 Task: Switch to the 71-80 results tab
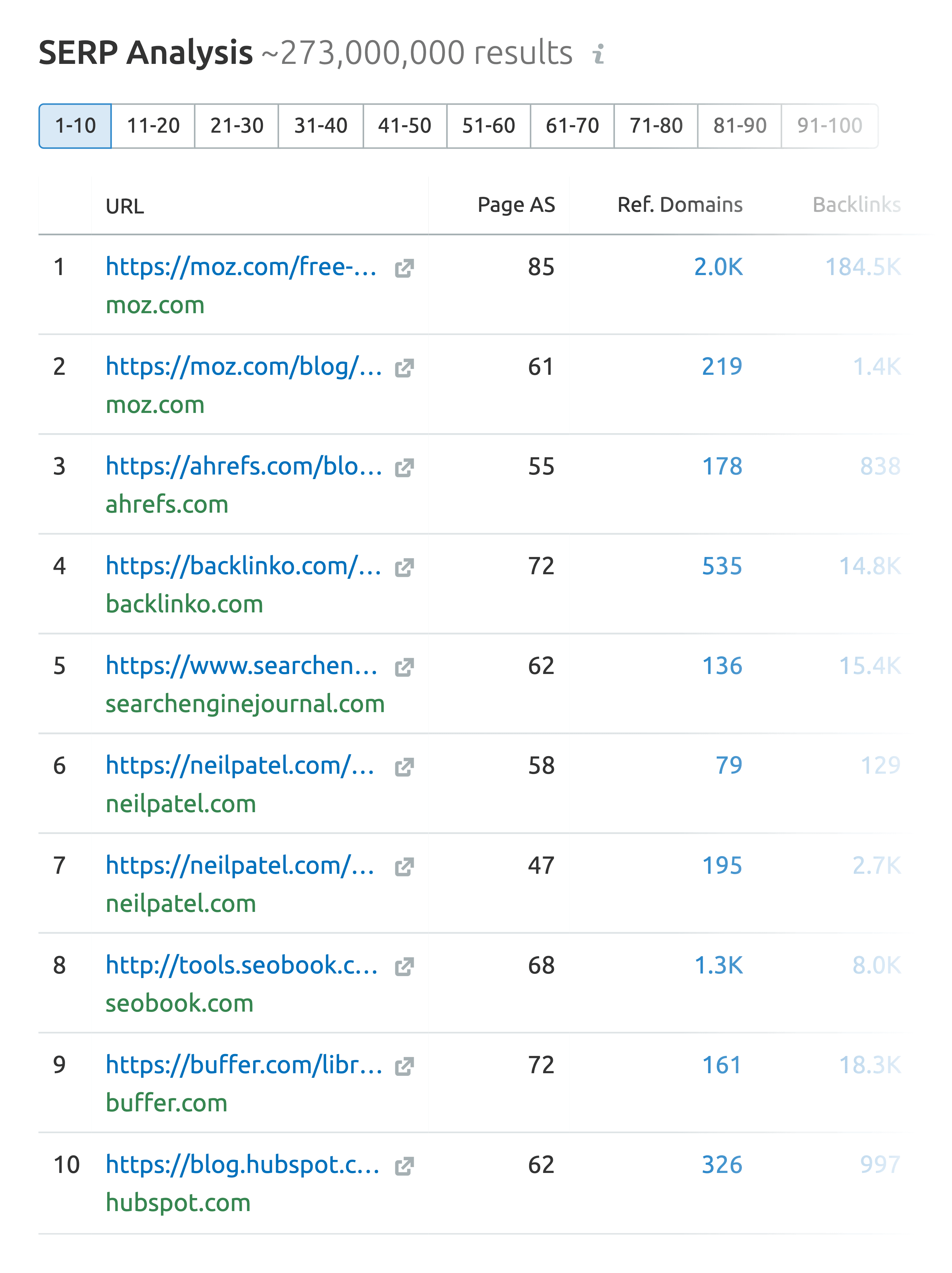[656, 126]
